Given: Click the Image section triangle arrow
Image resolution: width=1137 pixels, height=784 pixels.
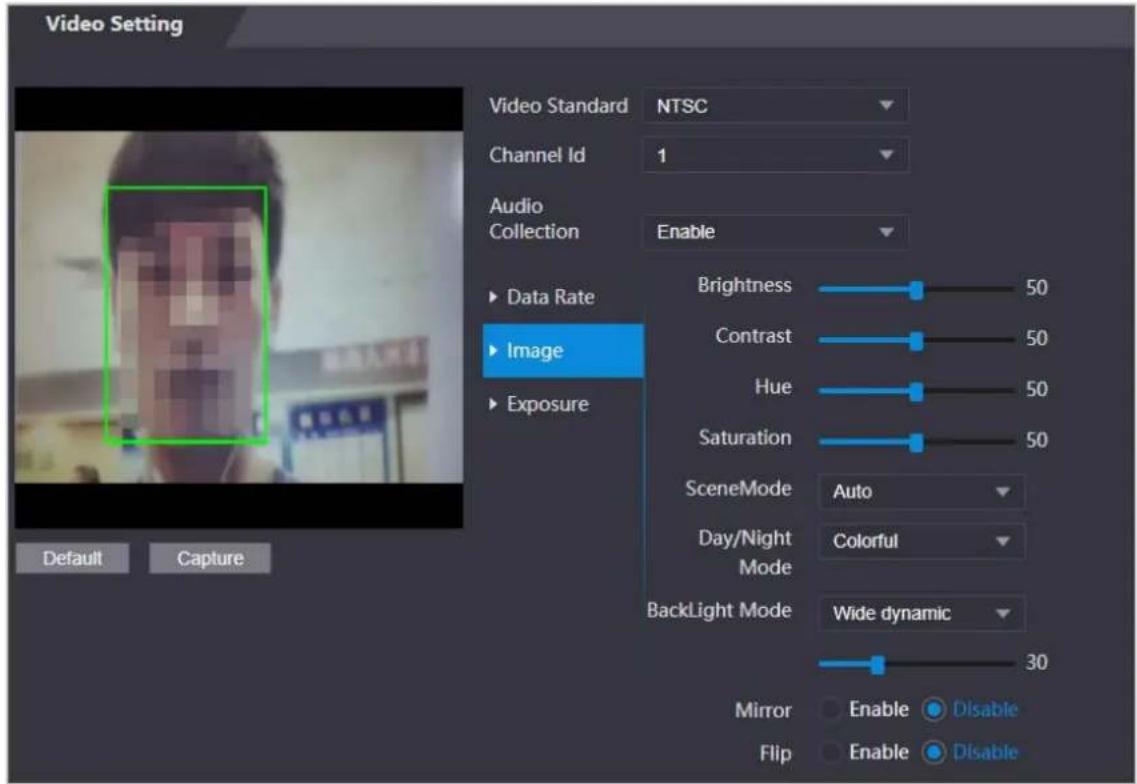Looking at the screenshot, I should coord(494,351).
